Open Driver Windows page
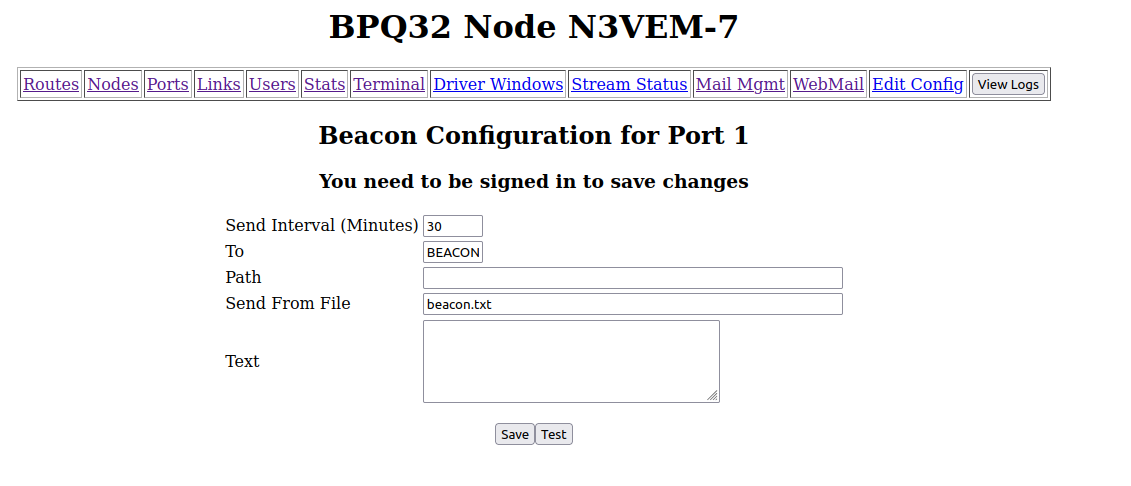This screenshot has height=486, width=1131. (498, 84)
